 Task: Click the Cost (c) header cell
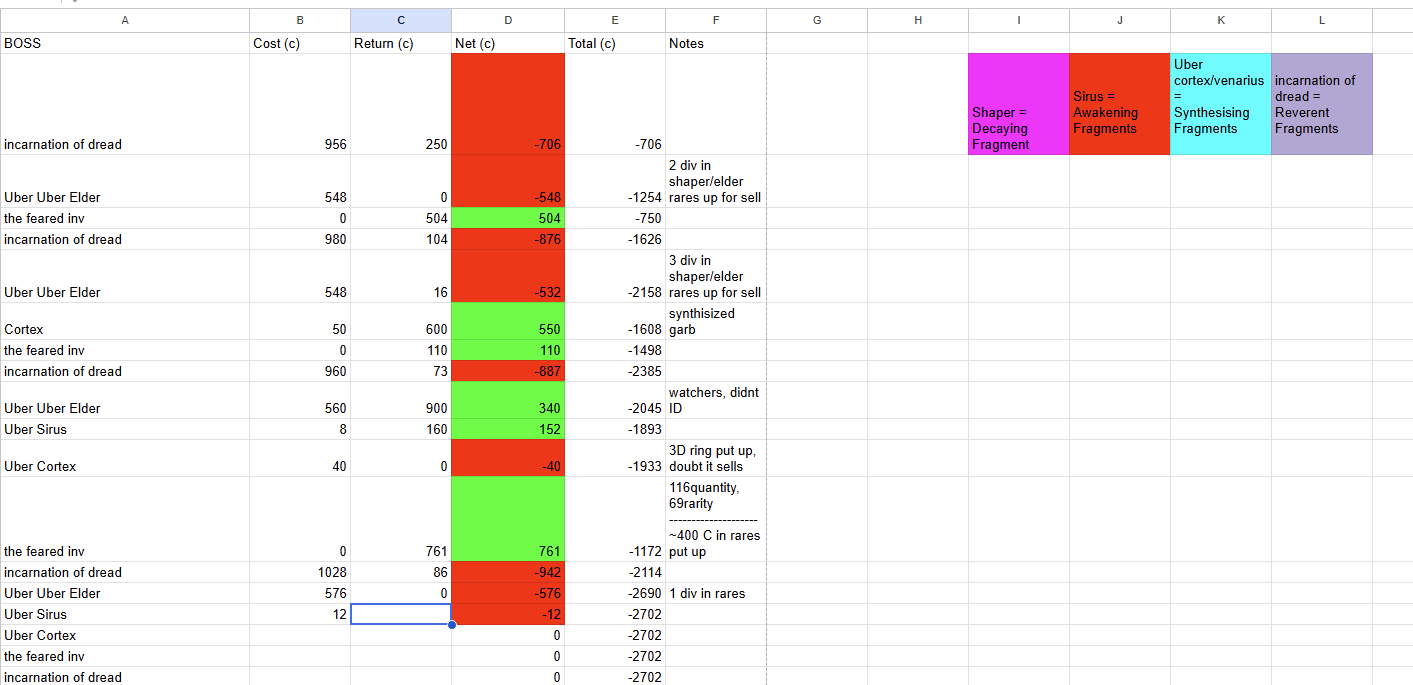click(x=300, y=43)
